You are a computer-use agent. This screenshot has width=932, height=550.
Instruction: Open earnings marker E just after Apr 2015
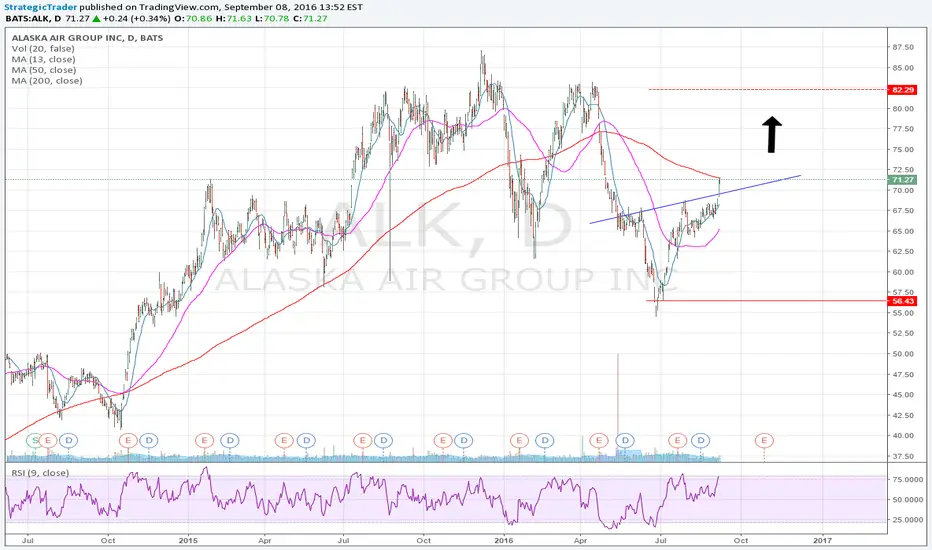(284, 441)
